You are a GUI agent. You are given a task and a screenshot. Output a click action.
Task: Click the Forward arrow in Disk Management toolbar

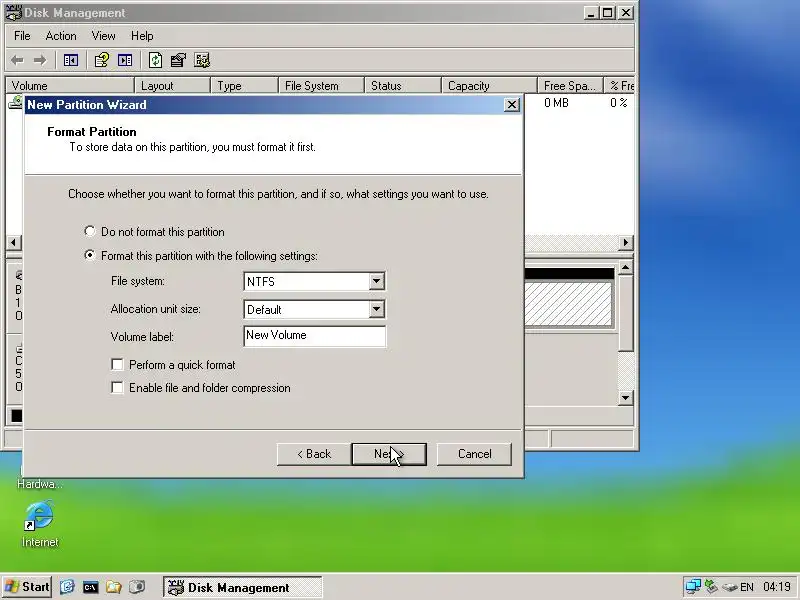(40, 61)
